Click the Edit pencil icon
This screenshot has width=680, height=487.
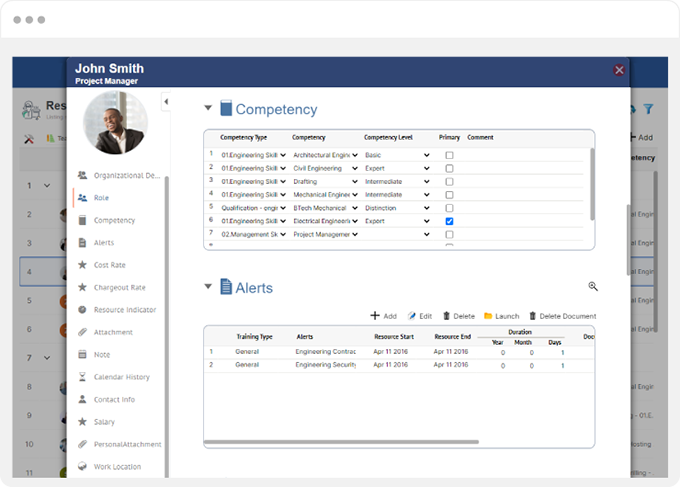pos(412,316)
